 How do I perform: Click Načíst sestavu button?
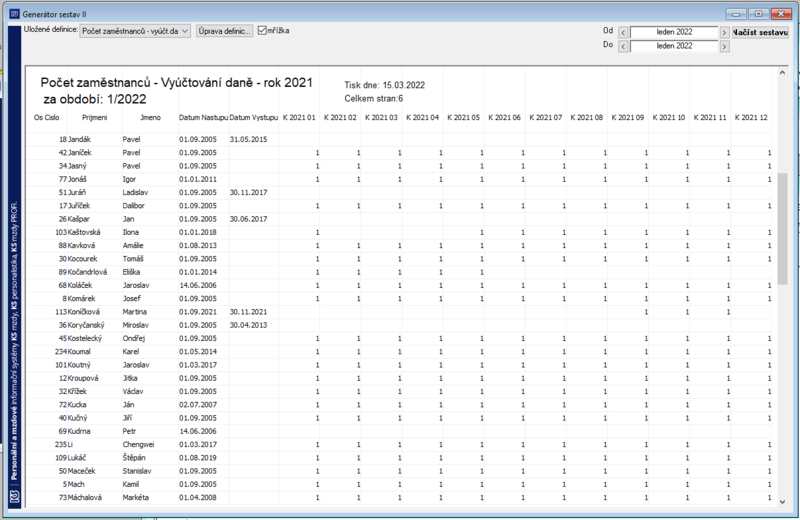[x=760, y=32]
